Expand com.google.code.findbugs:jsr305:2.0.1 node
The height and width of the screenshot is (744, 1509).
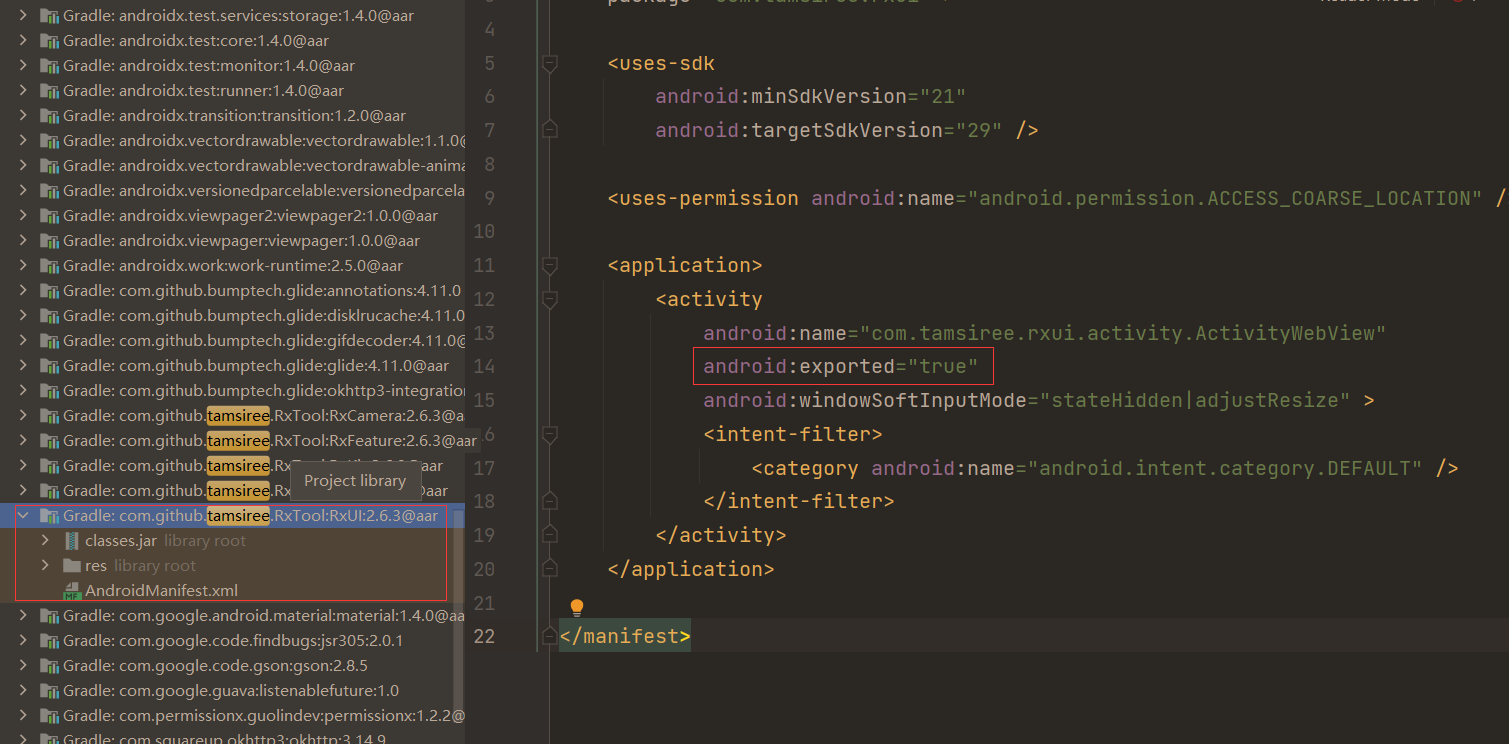23,641
